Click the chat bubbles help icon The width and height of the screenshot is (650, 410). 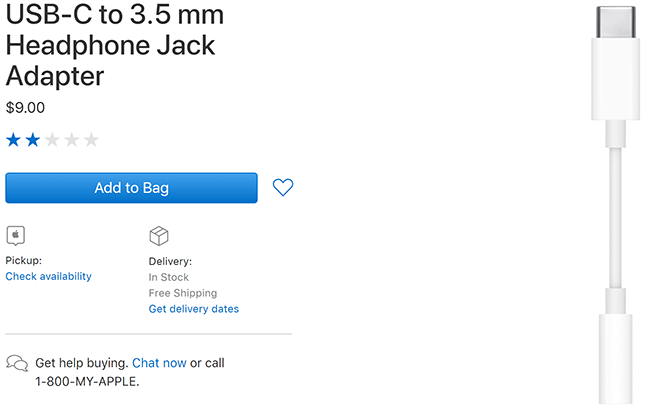(x=17, y=363)
